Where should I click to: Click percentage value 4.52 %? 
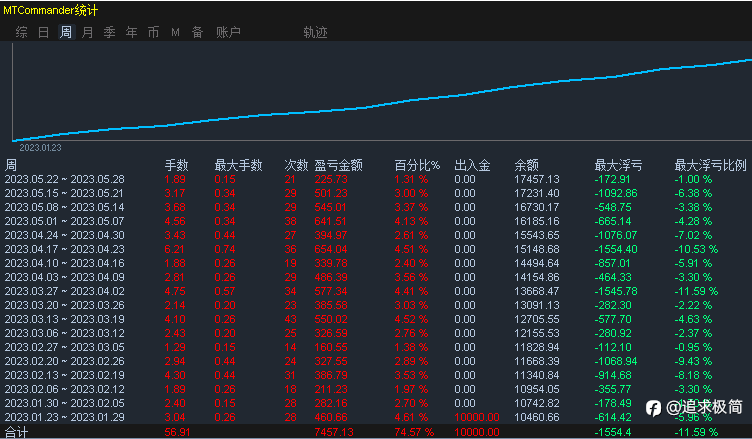click(x=411, y=319)
